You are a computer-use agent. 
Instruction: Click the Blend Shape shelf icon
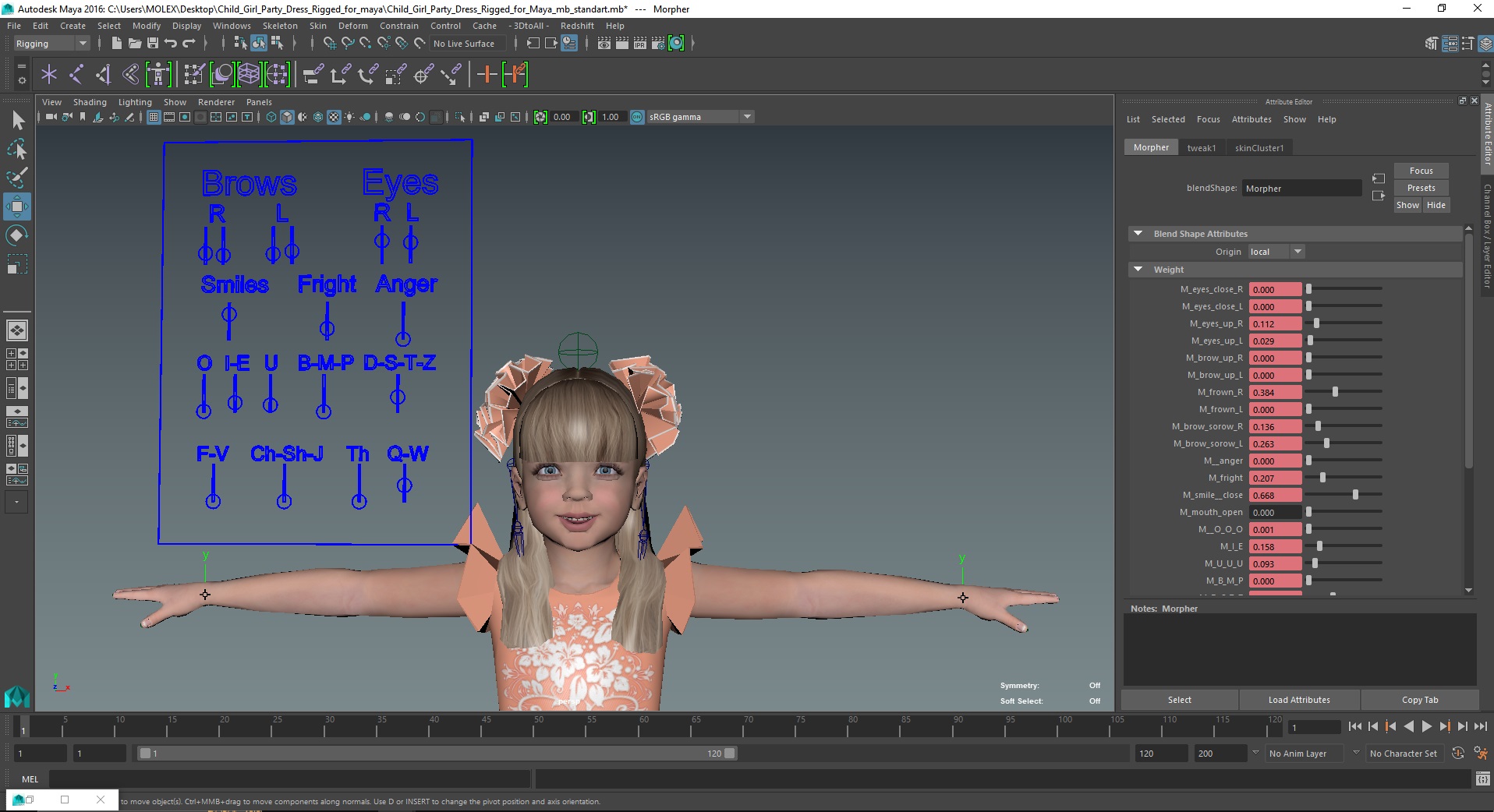[x=222, y=75]
